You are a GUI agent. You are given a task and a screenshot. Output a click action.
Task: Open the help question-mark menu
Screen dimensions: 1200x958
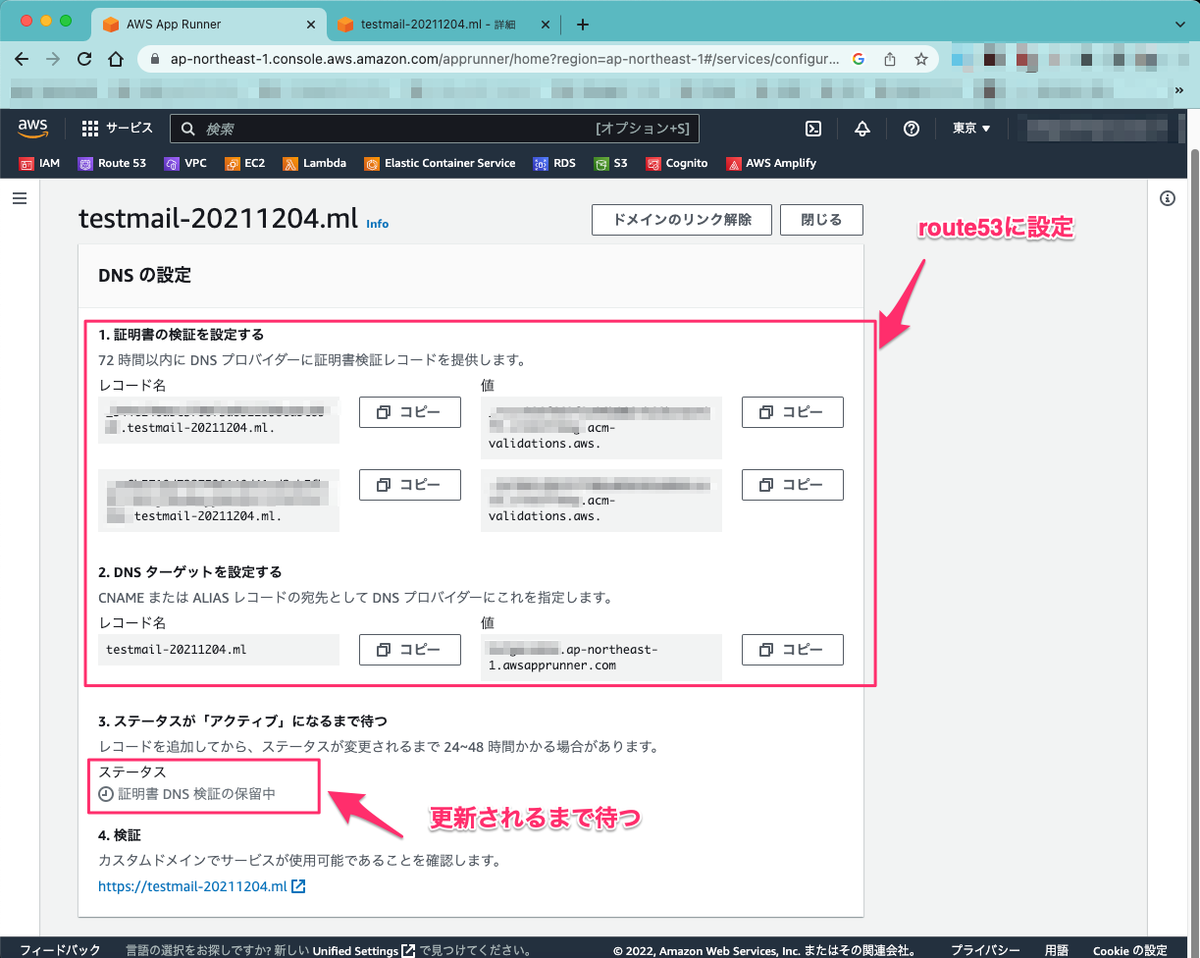[x=911, y=128]
